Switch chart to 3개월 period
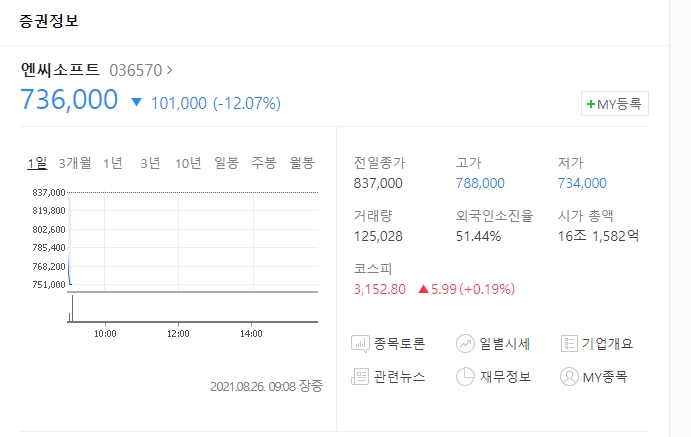 tap(75, 163)
